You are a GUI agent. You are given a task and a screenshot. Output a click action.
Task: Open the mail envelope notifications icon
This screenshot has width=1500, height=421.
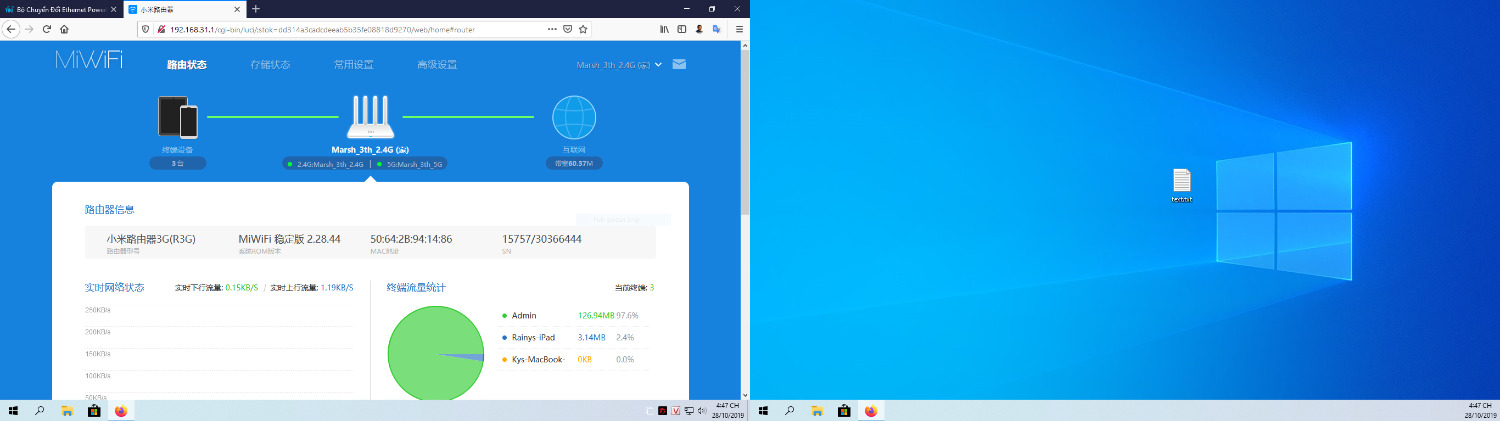coord(679,65)
